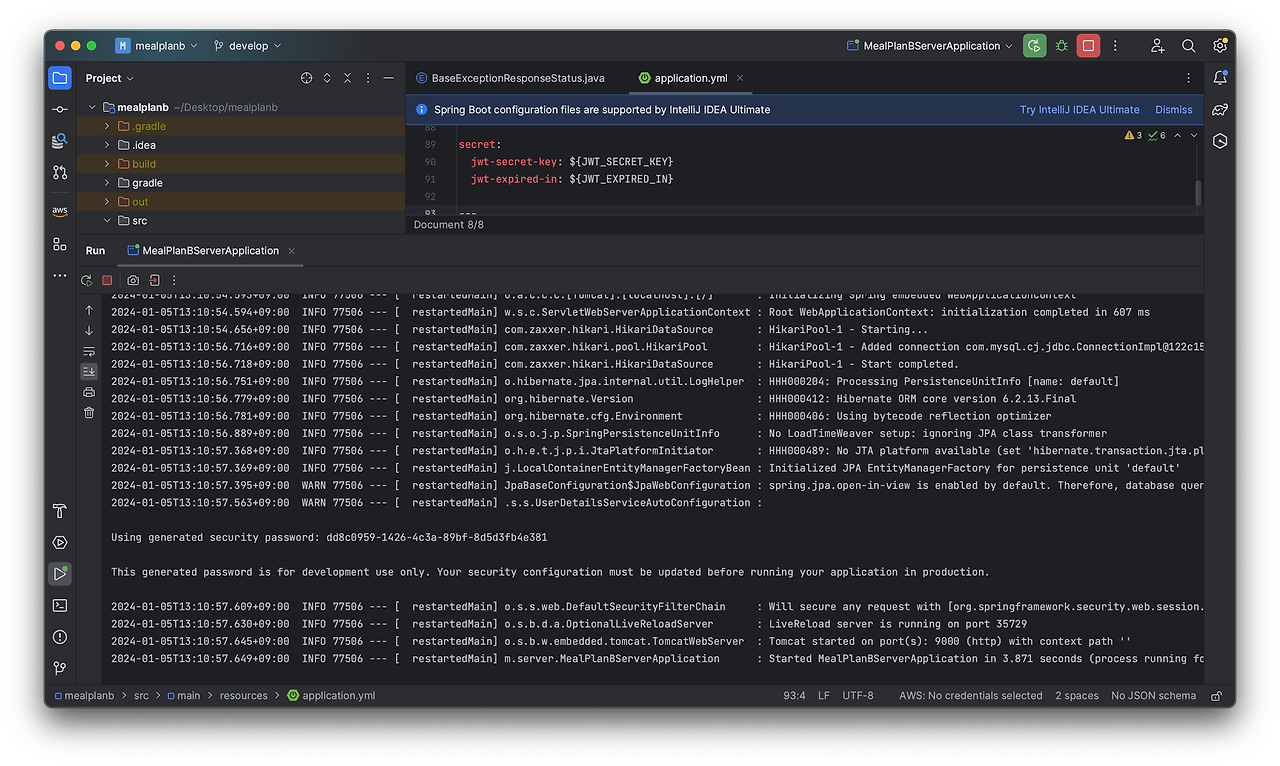Open editor tabs more options

1189,78
